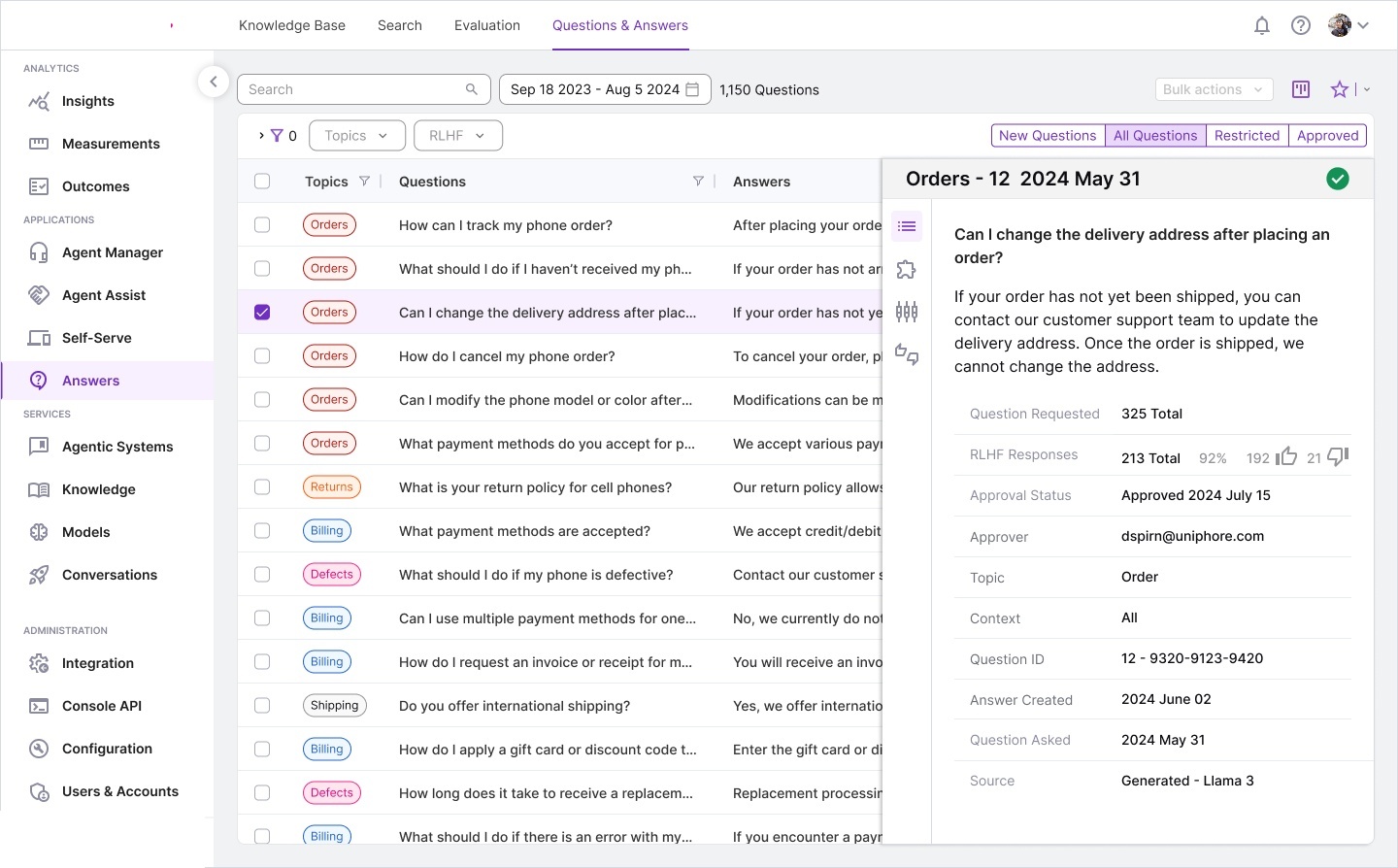This screenshot has width=1398, height=868.
Task: Click the favorites star icon
Action: (x=1340, y=89)
